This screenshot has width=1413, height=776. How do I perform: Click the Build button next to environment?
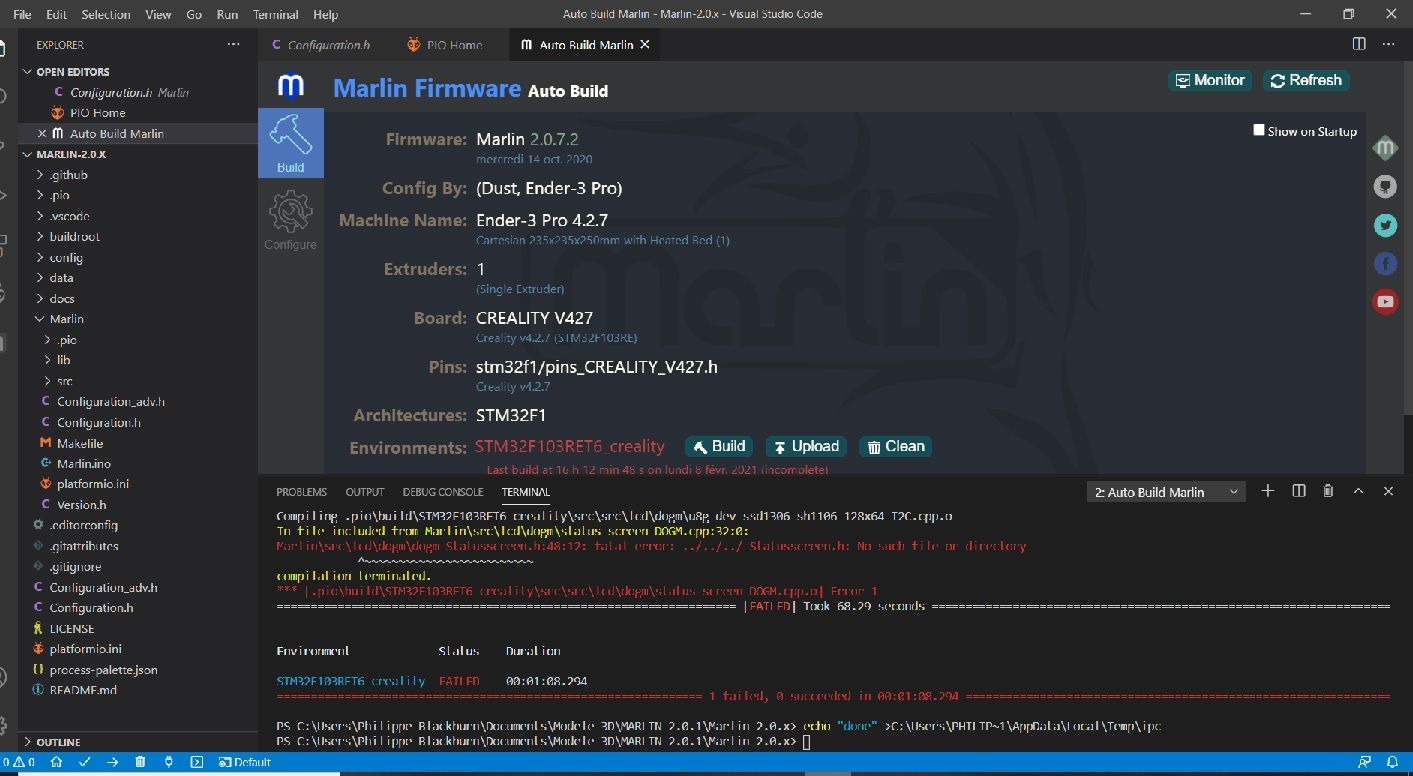tap(718, 446)
